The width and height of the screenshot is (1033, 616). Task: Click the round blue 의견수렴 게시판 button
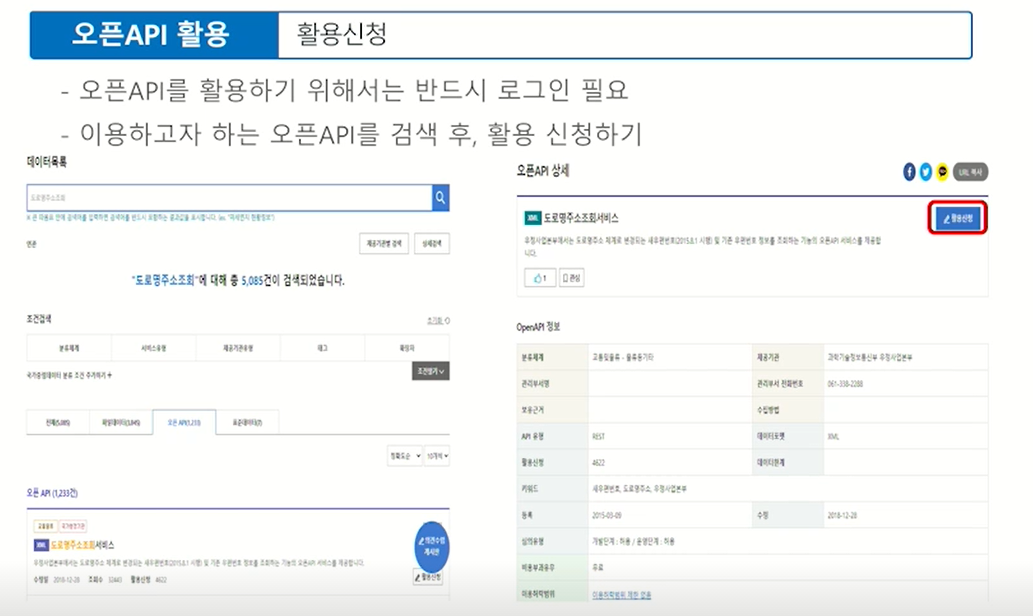point(432,546)
